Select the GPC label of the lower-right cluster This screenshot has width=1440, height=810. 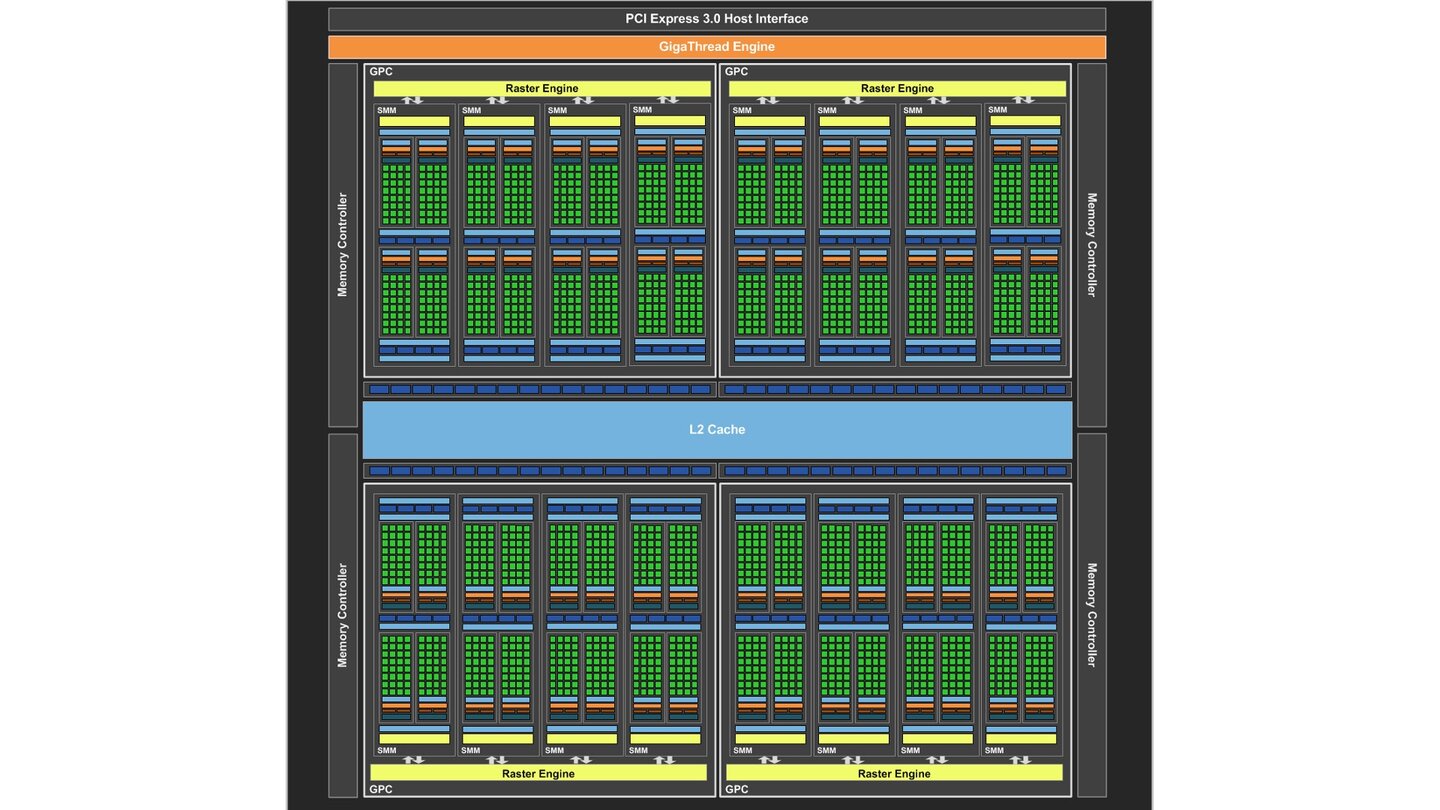coord(736,789)
